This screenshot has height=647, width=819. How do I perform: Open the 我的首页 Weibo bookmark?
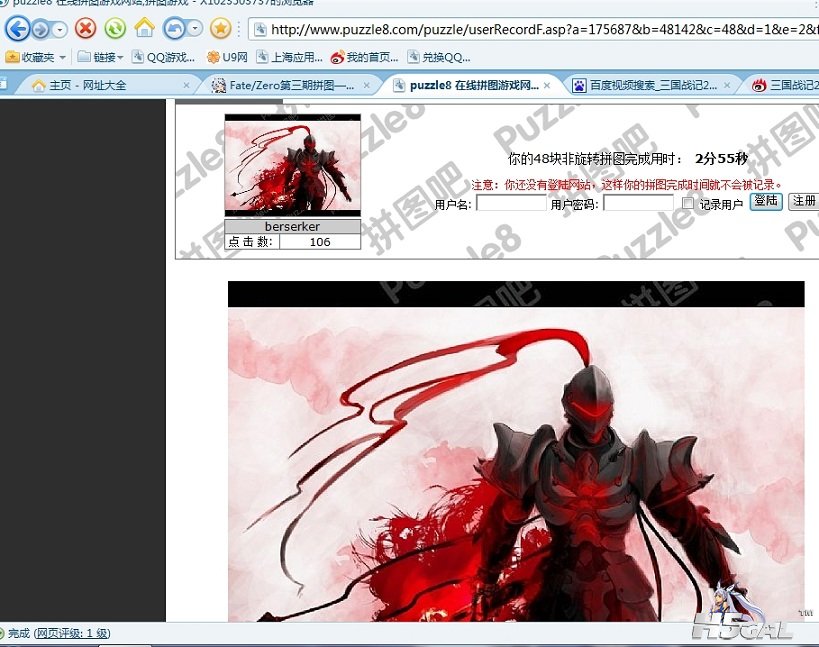pos(365,57)
